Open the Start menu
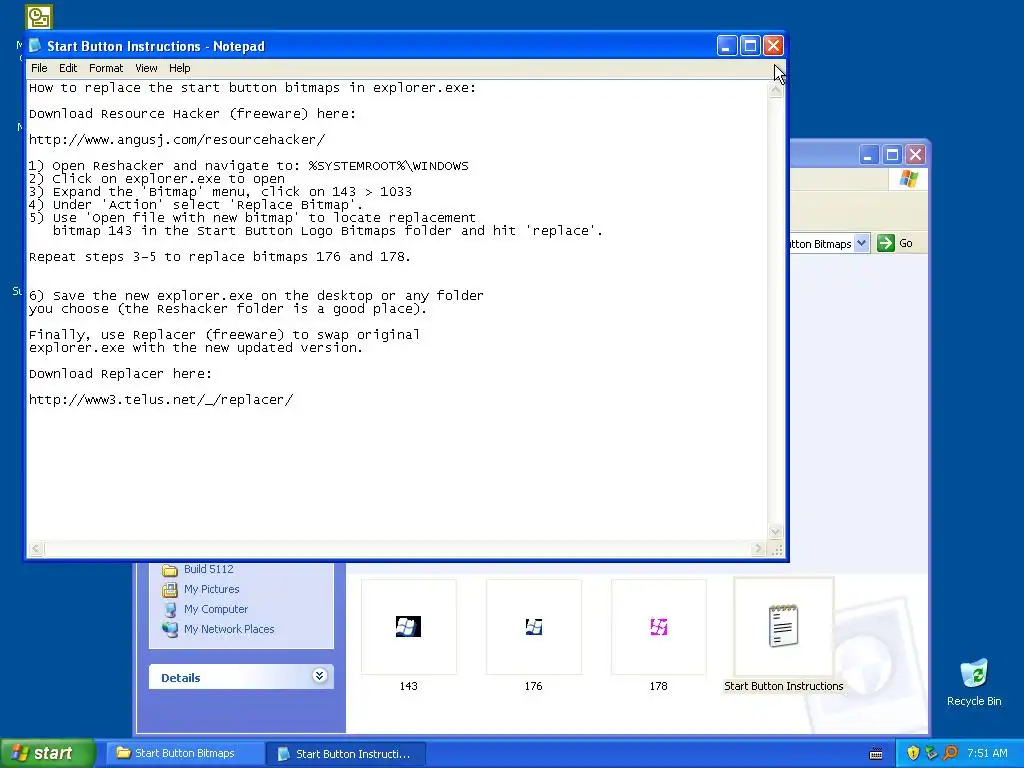 pyautogui.click(x=47, y=753)
